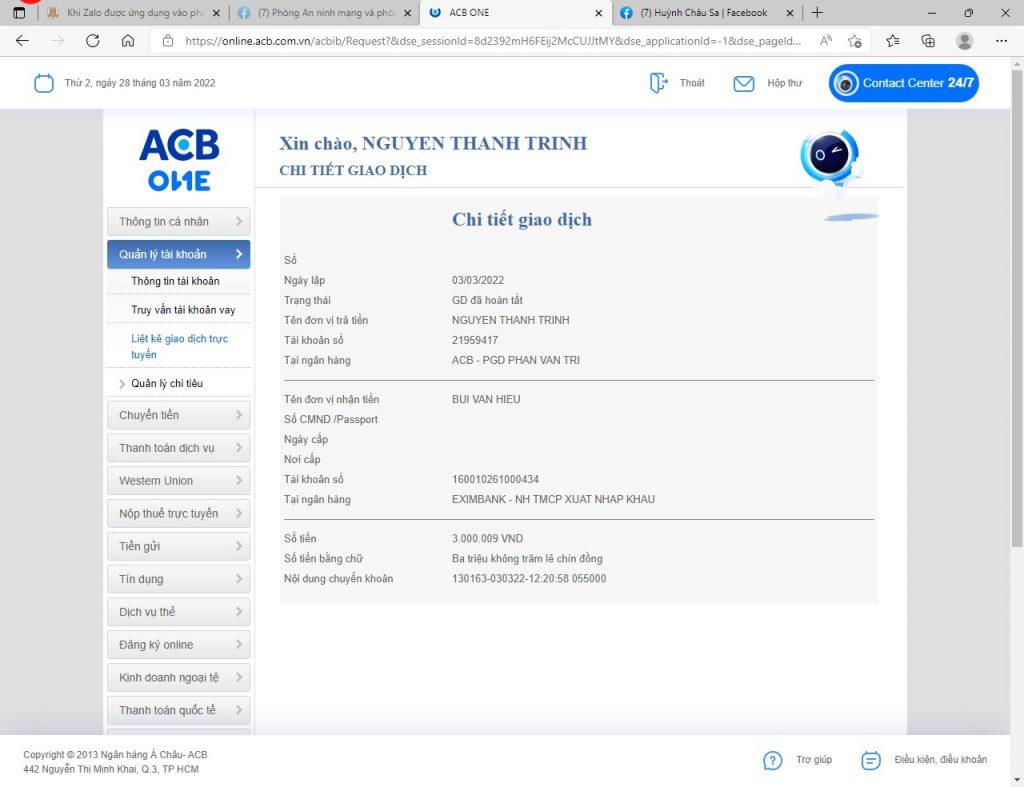Click the Trợ giúp question mark icon
This screenshot has height=787, width=1024.
coord(772,760)
